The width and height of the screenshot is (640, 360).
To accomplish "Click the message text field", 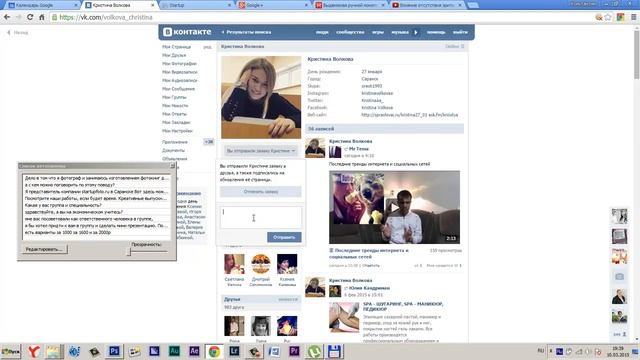I will coord(261,218).
